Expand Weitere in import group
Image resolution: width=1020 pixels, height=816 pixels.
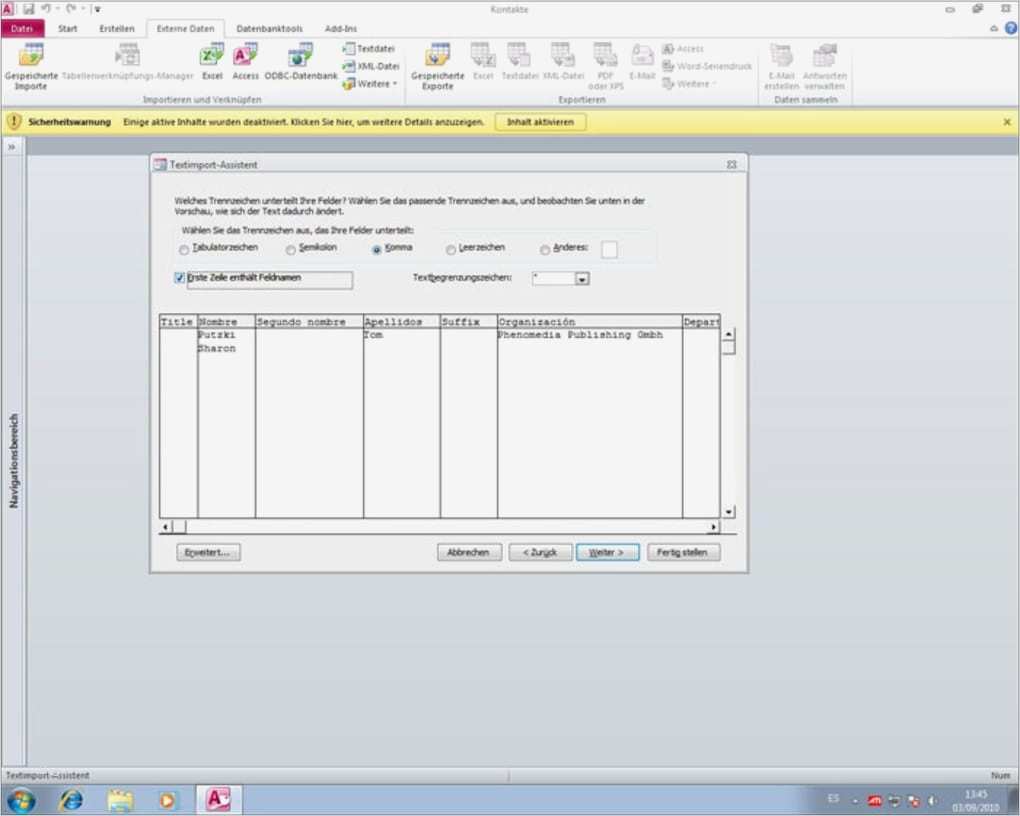click(x=369, y=84)
